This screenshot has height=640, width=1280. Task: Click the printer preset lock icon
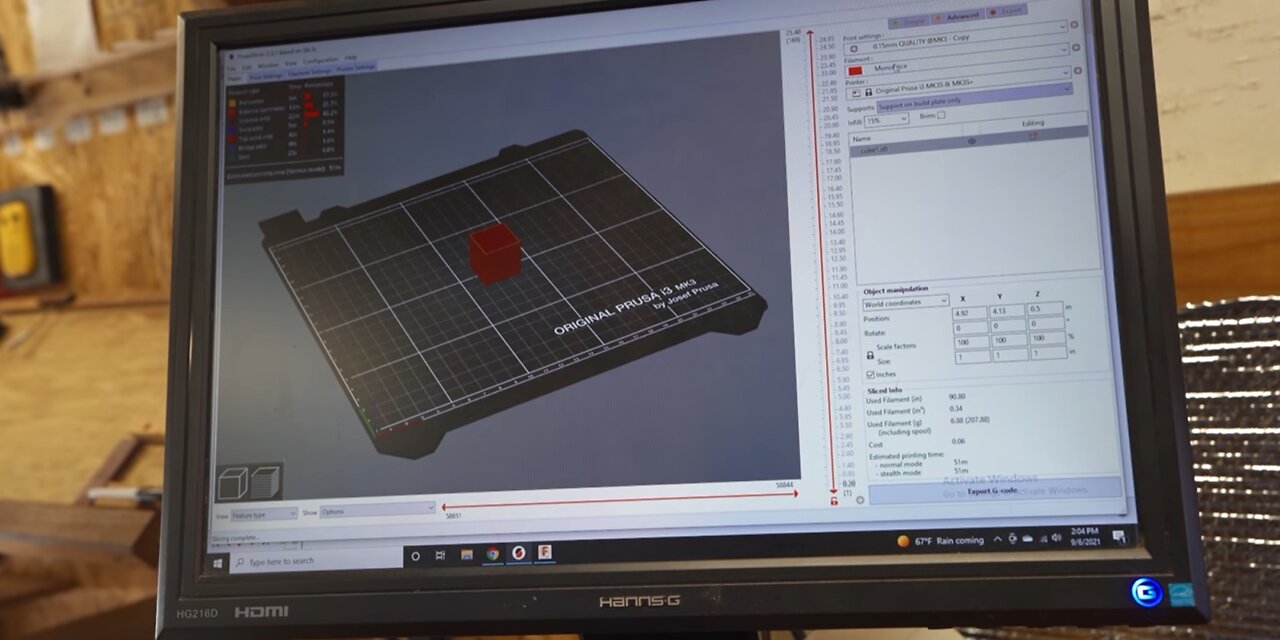[x=869, y=92]
